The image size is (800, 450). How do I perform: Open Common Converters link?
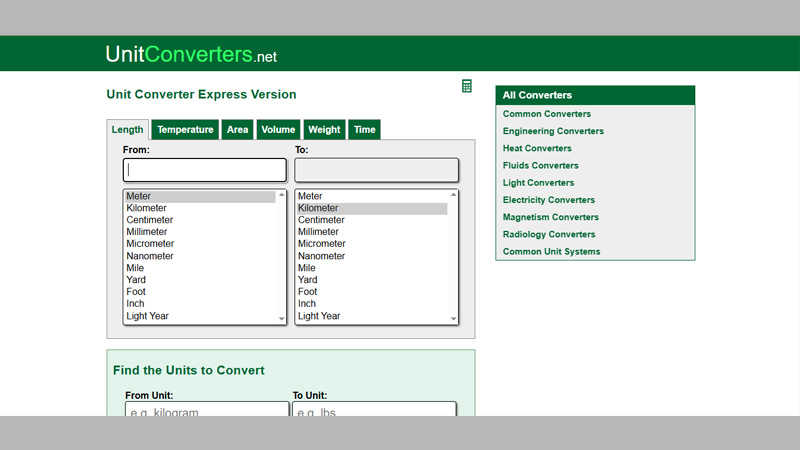point(547,114)
